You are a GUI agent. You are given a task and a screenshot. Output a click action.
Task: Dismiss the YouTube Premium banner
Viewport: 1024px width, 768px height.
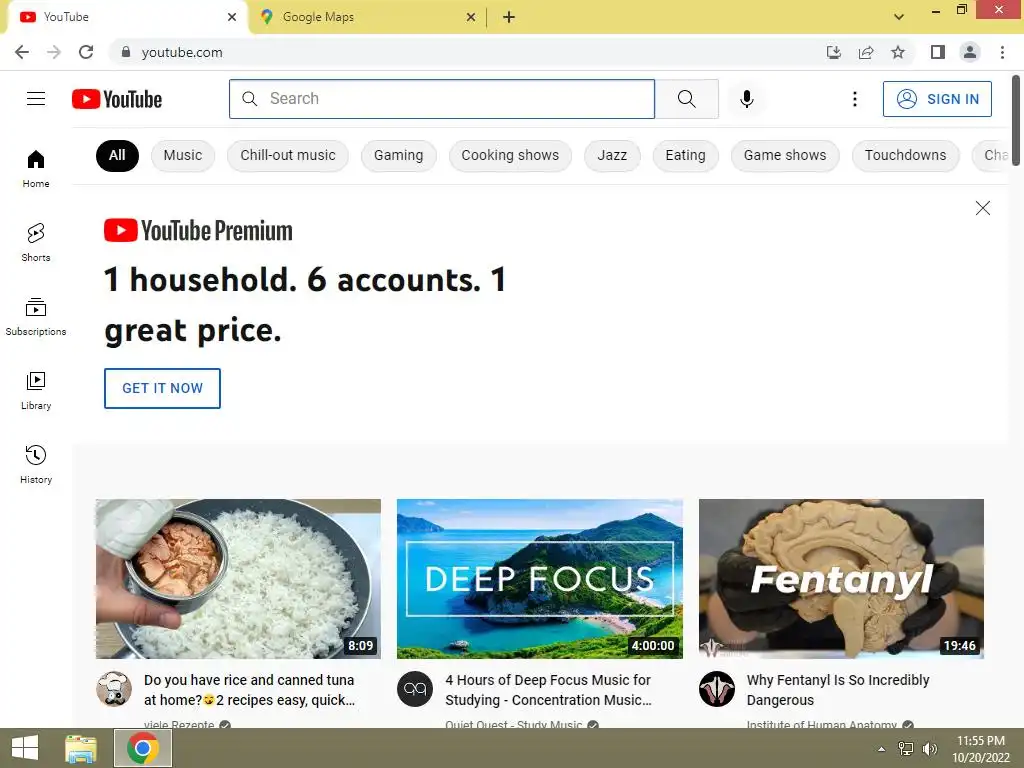982,208
